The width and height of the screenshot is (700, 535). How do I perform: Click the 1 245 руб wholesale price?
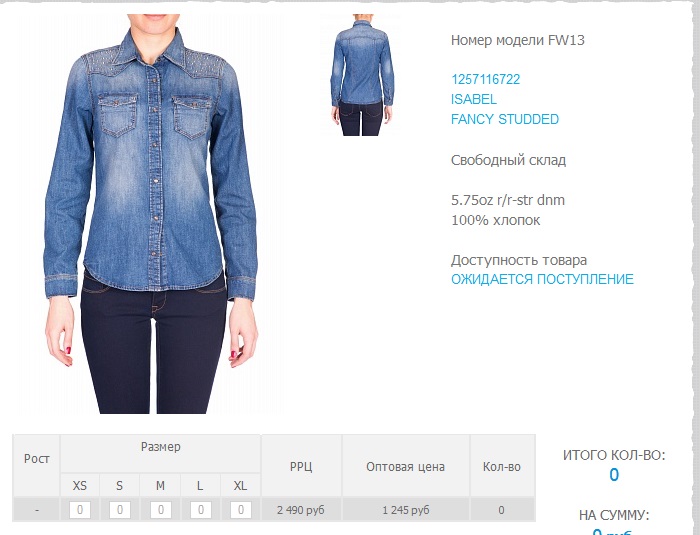click(x=406, y=510)
